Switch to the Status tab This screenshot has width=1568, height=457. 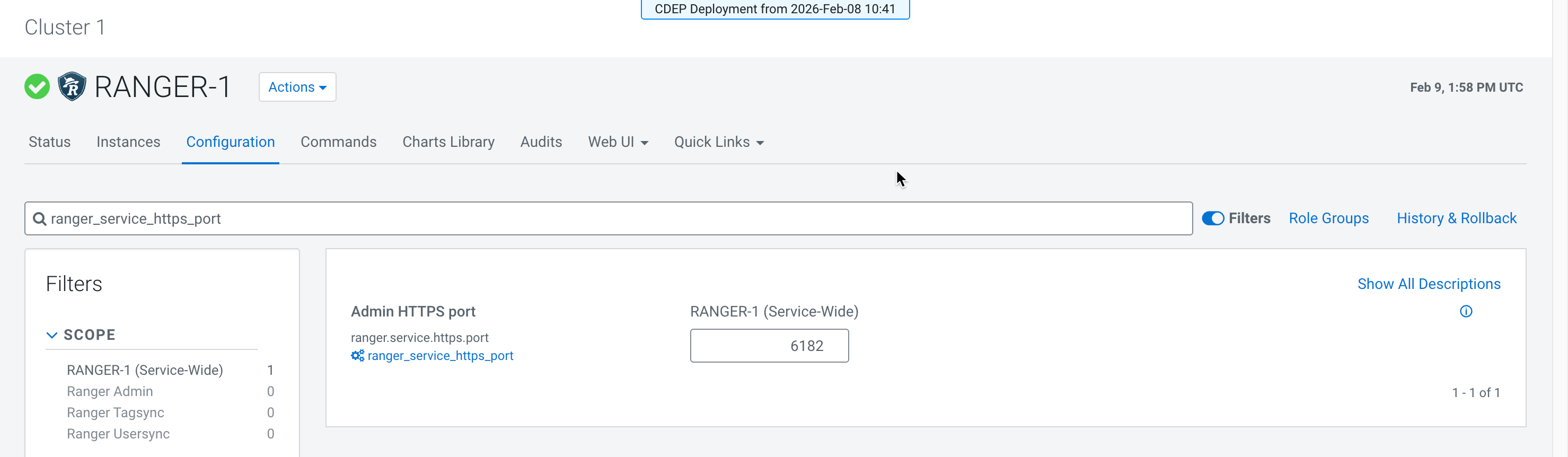click(49, 142)
